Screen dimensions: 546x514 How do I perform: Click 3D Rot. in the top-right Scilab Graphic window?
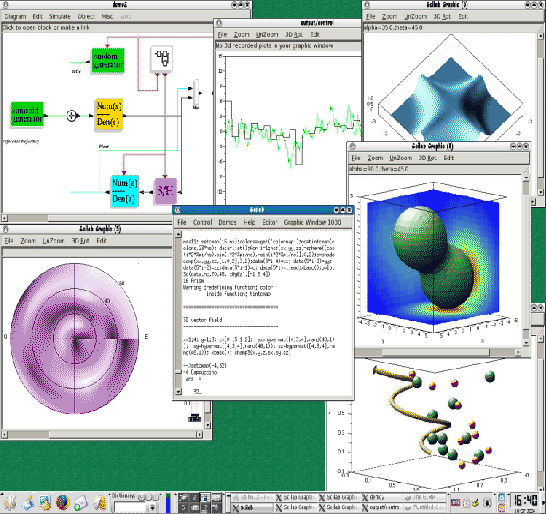point(442,16)
